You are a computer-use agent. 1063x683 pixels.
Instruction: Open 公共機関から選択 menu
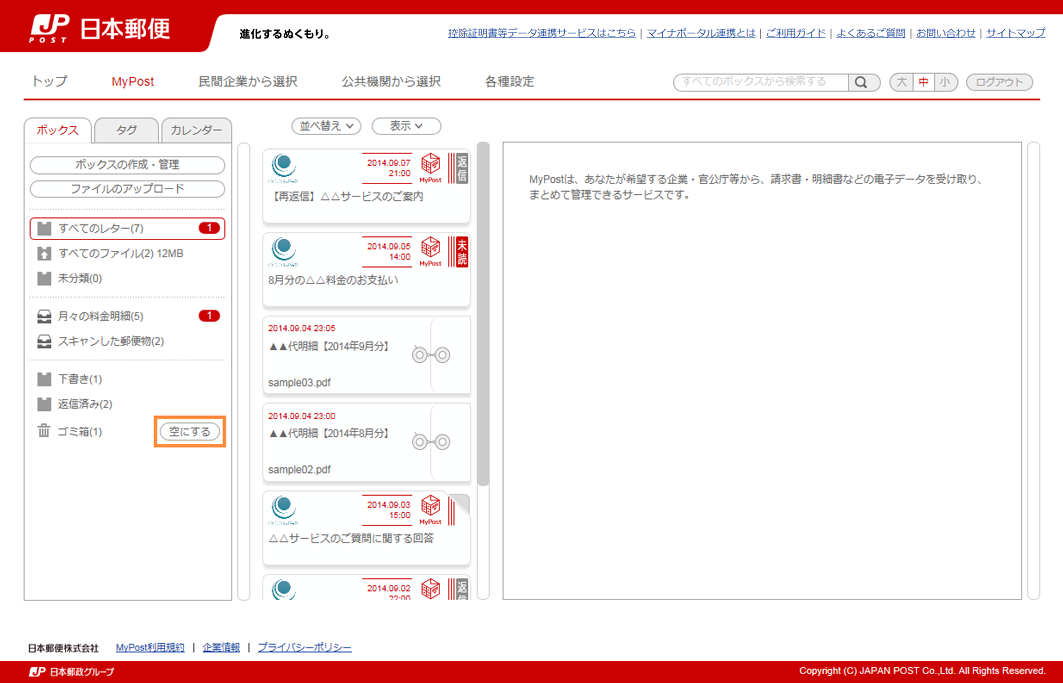point(391,81)
